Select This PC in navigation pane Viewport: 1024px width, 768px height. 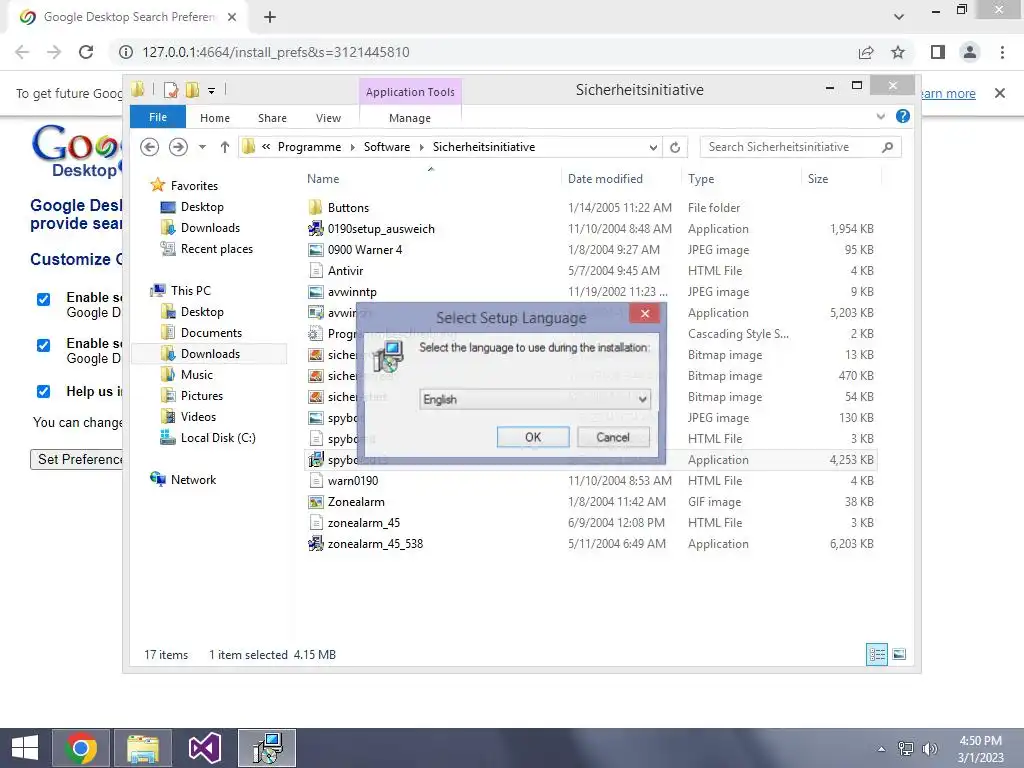coord(191,291)
